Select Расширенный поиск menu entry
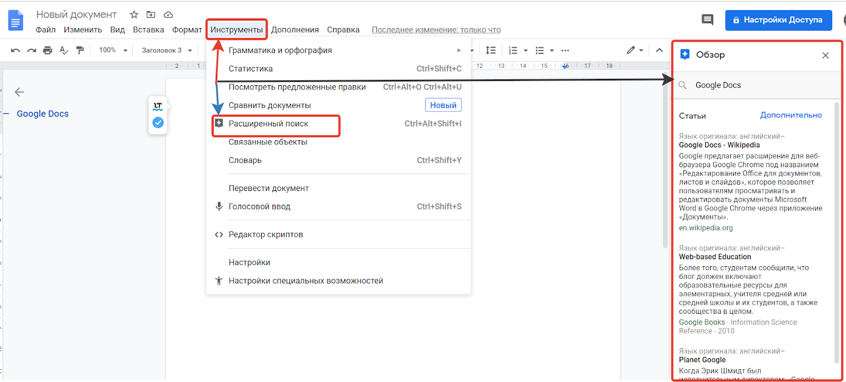Image resolution: width=846 pixels, height=382 pixels. [338, 124]
